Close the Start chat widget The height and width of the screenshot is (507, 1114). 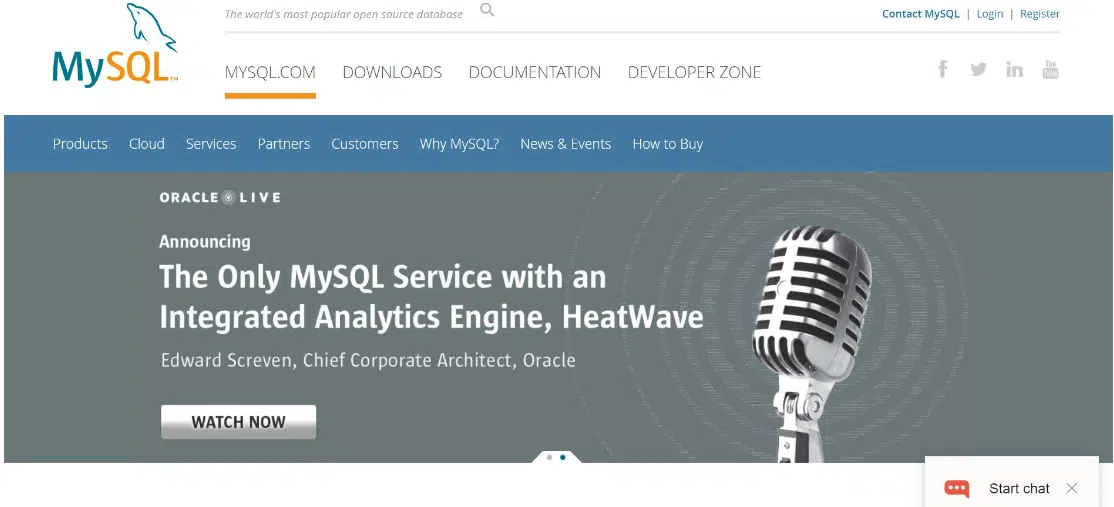(1072, 488)
